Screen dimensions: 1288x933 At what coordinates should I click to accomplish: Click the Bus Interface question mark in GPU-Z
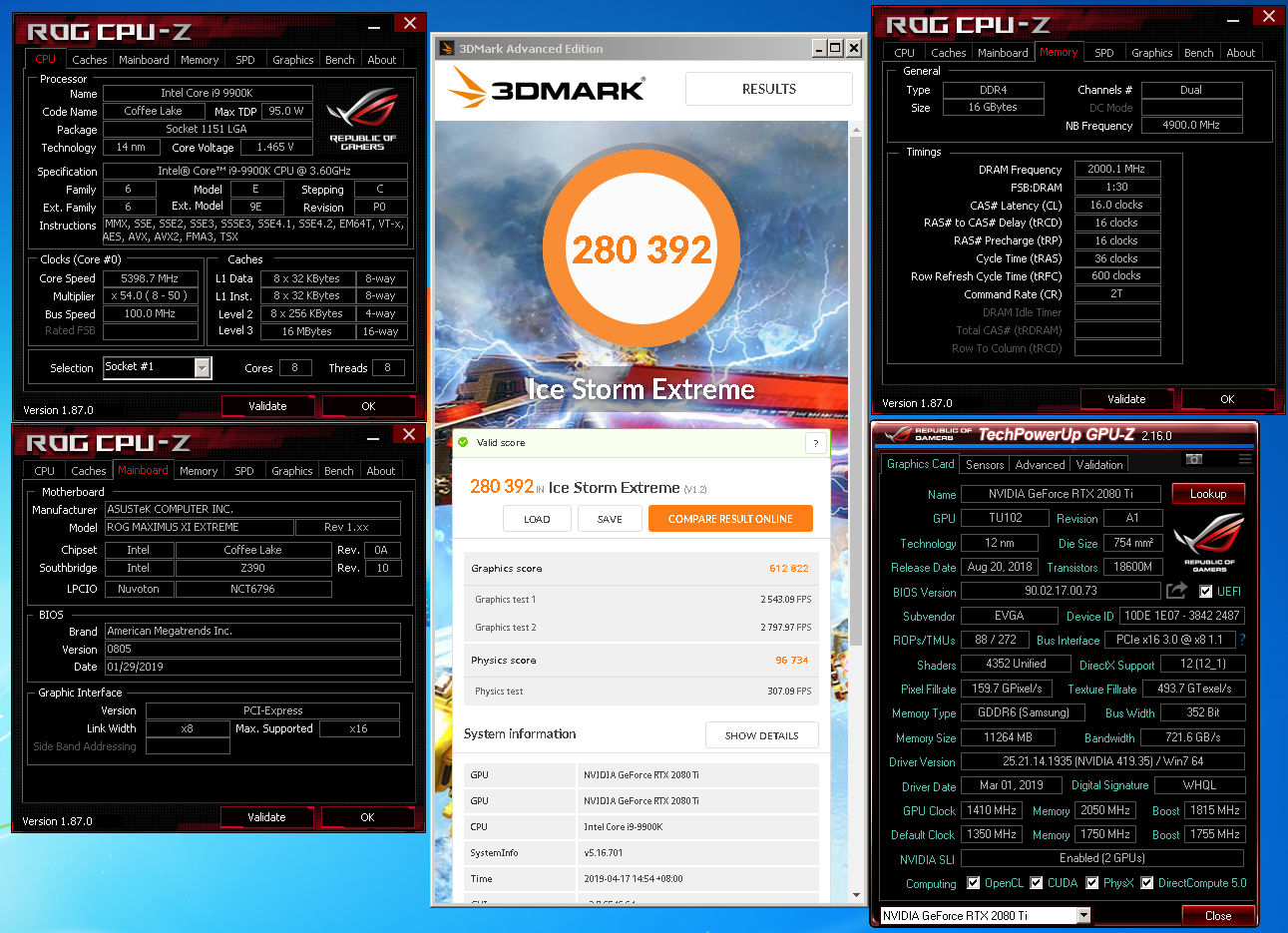point(1242,640)
